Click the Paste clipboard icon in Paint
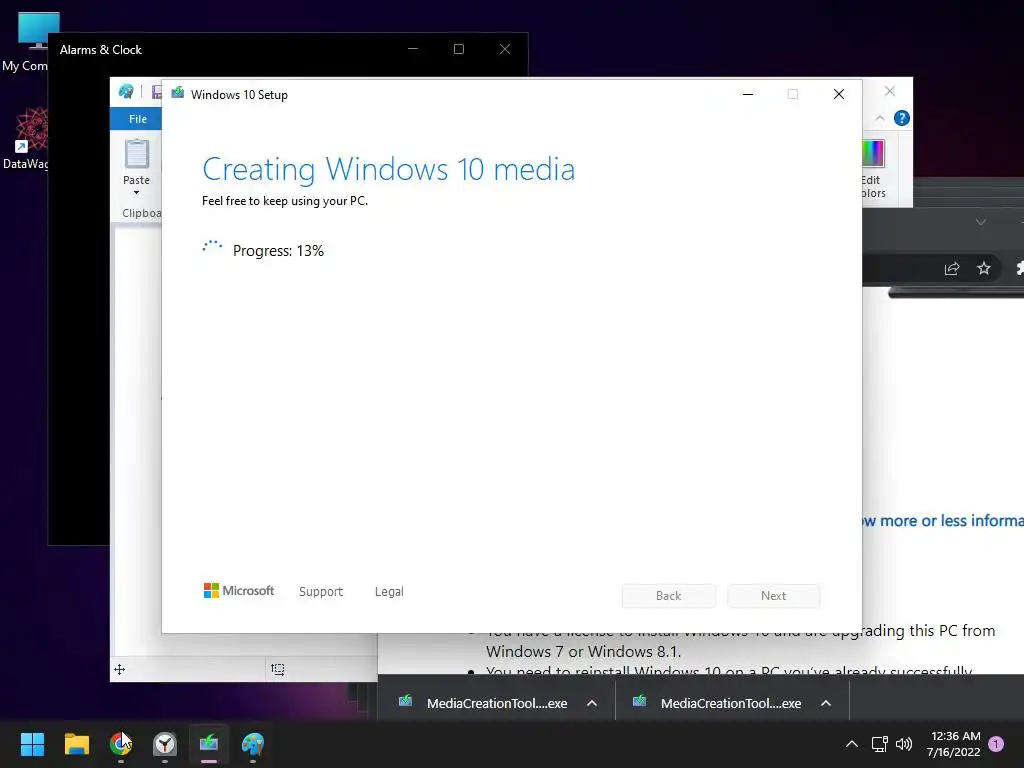Image resolution: width=1024 pixels, height=768 pixels. 136,154
